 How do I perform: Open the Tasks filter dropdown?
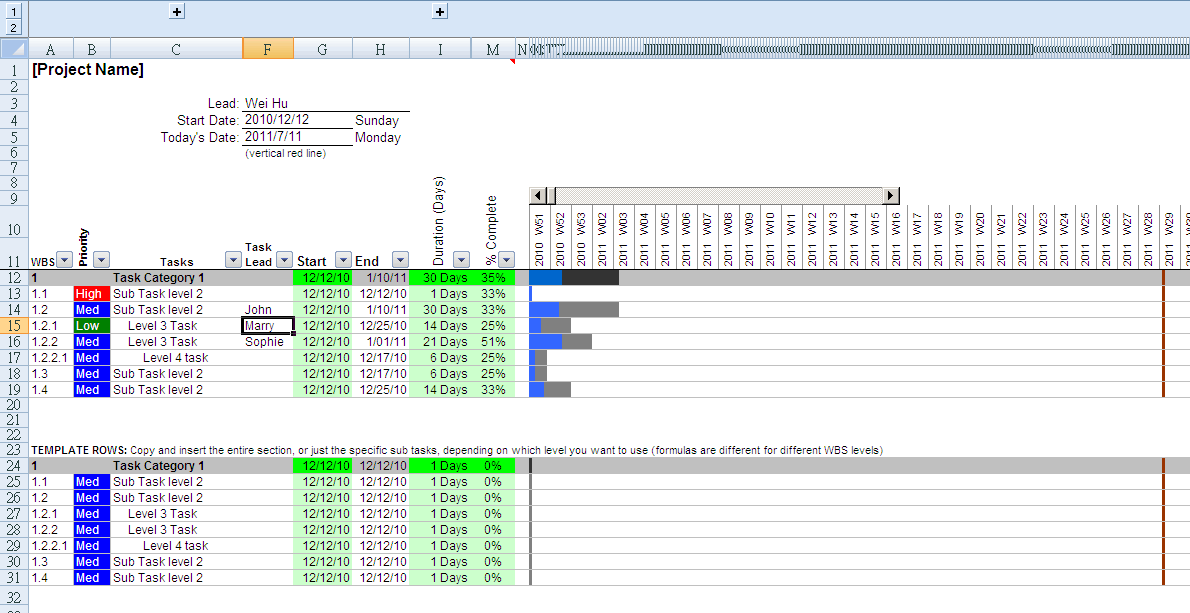tap(234, 260)
